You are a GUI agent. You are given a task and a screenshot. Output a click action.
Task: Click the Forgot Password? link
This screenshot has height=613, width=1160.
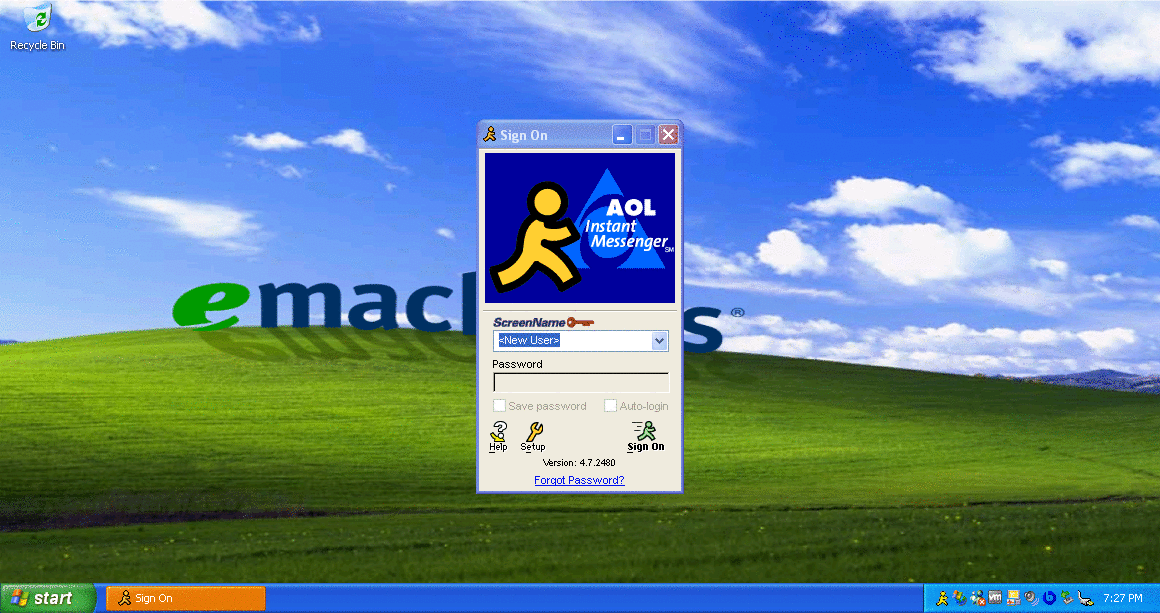tap(579, 480)
